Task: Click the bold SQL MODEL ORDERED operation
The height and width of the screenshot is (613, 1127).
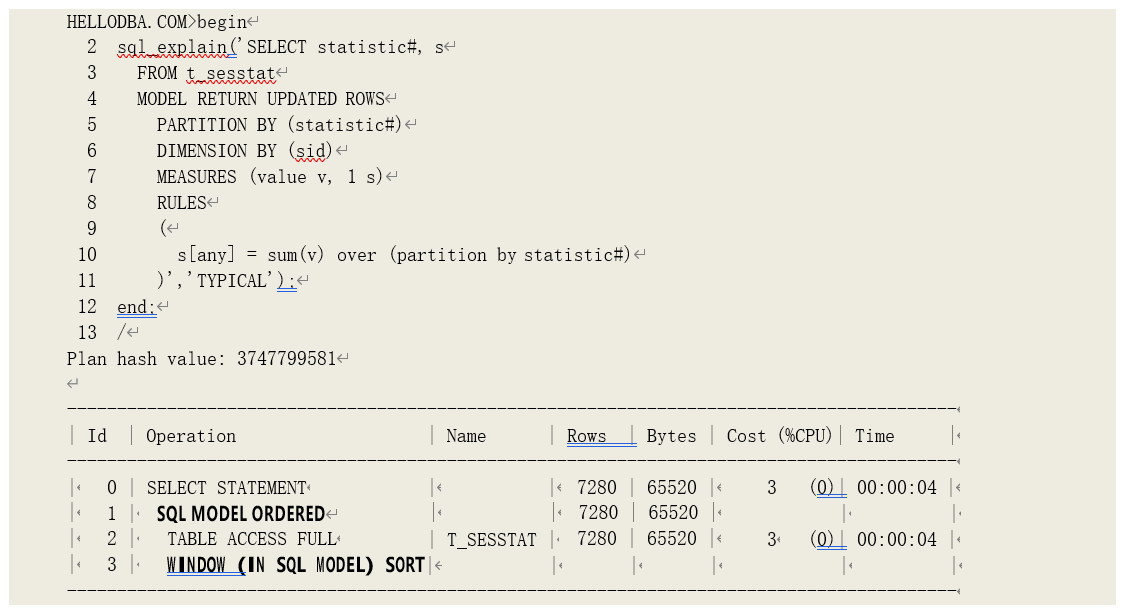Action: 240,514
